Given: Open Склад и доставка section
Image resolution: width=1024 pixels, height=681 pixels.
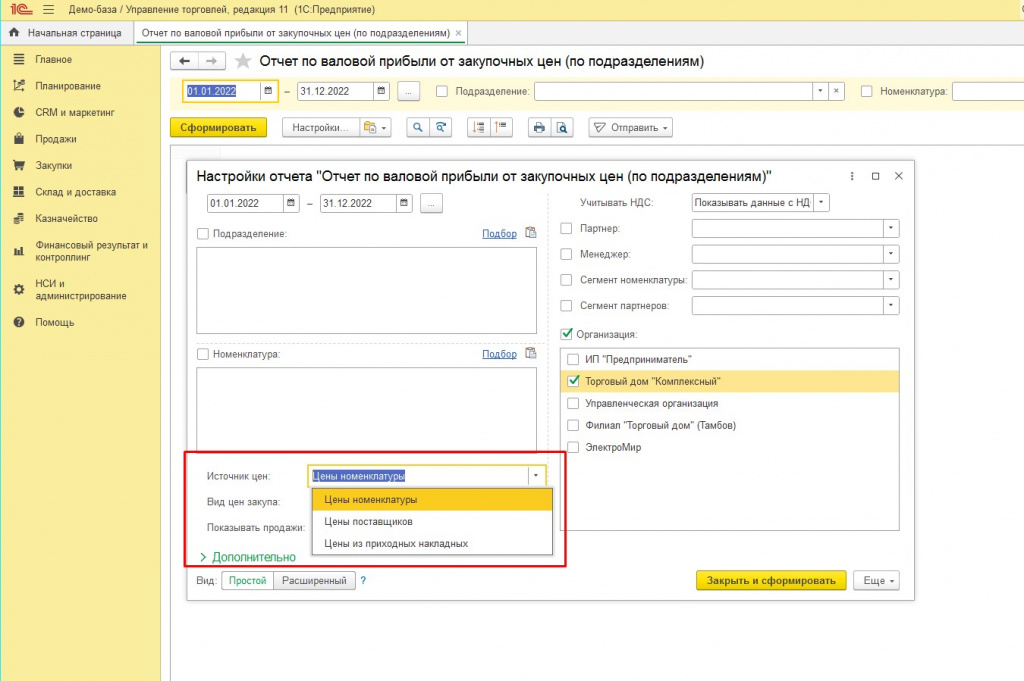Looking at the screenshot, I should coord(75,192).
